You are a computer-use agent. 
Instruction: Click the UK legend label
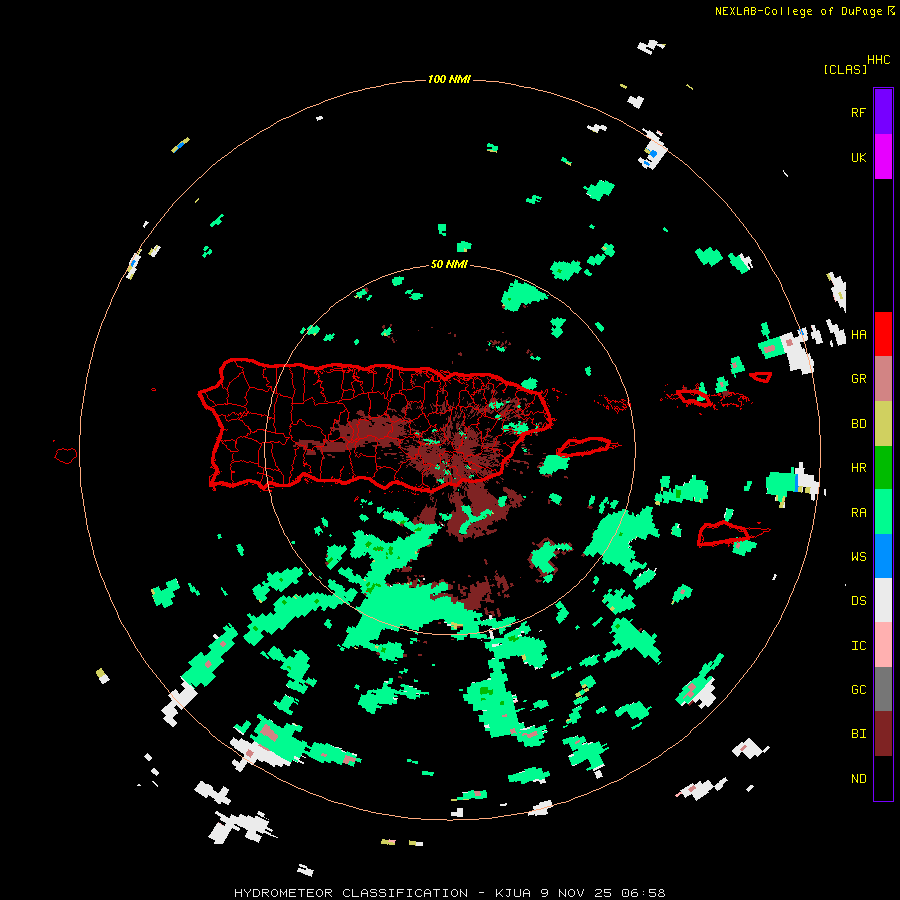[x=858, y=157]
